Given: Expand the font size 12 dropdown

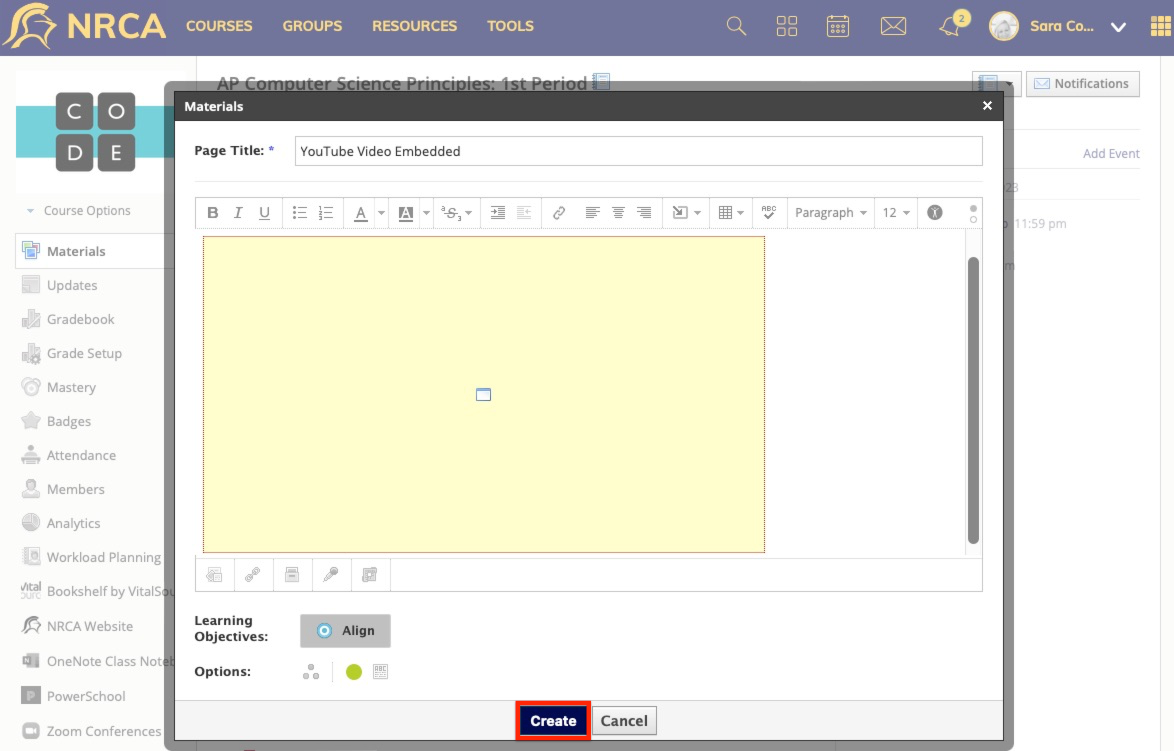Looking at the screenshot, I should [x=895, y=212].
